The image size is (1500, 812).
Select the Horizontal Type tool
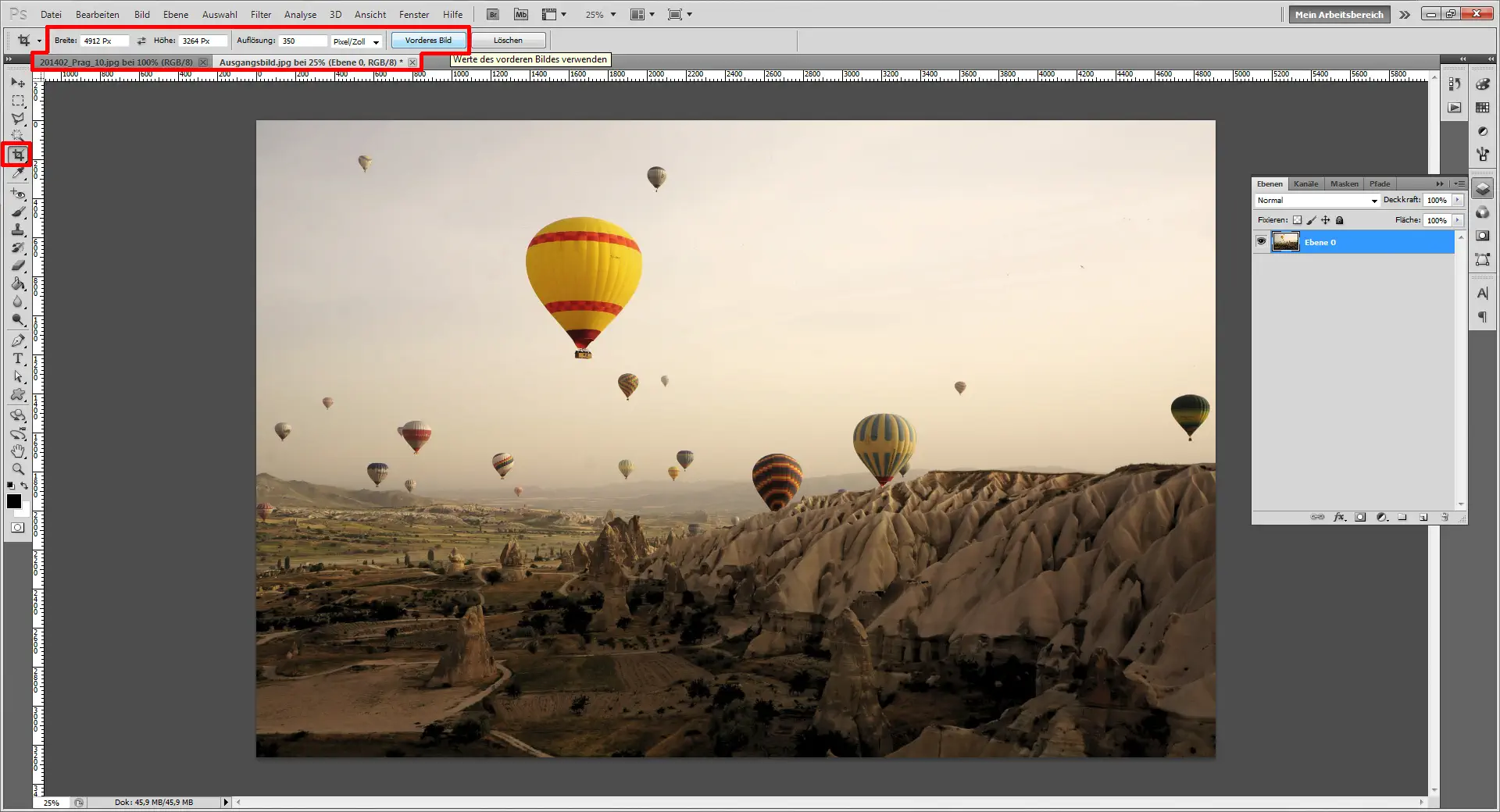[17, 359]
